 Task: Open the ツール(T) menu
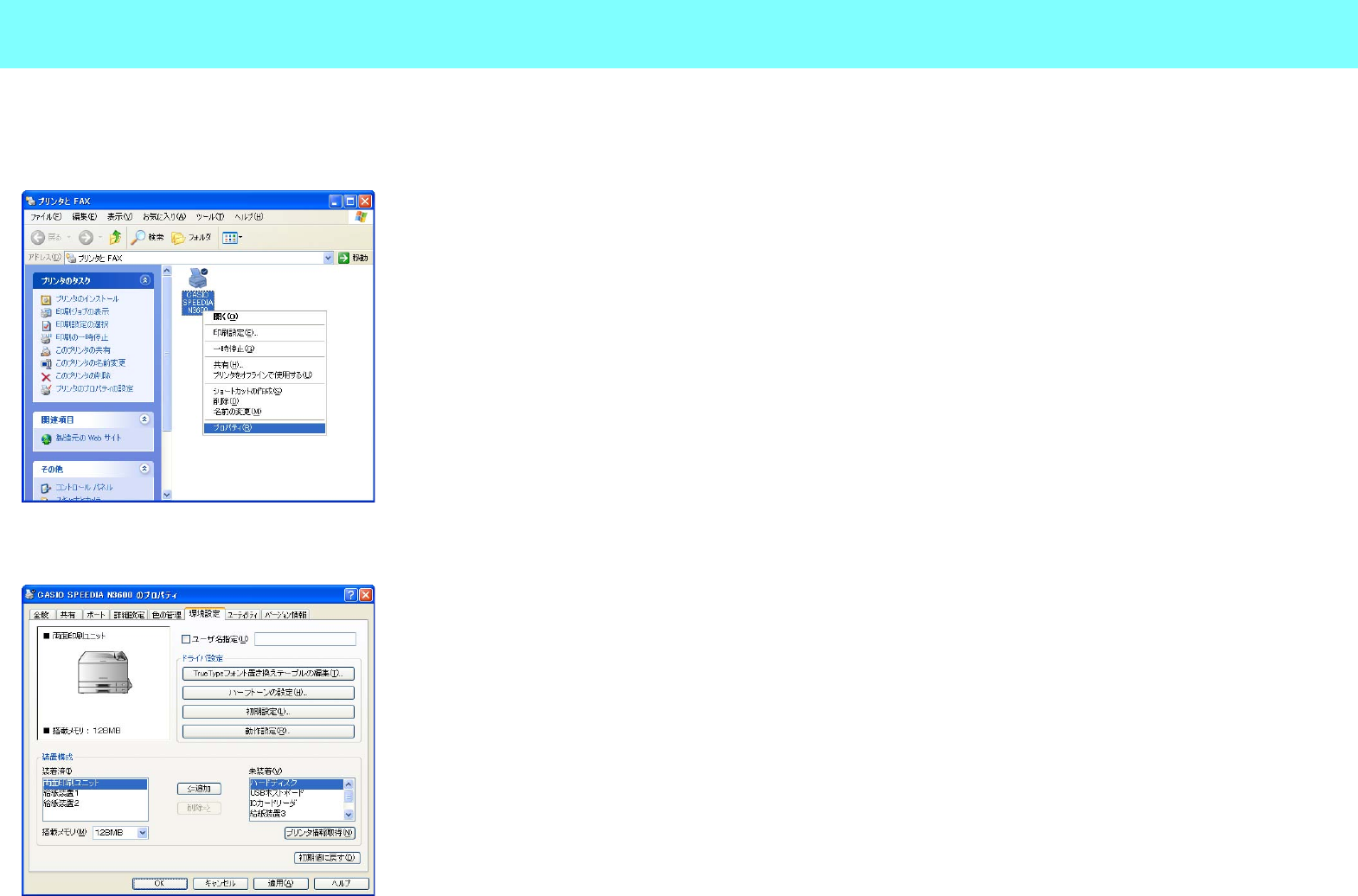(x=210, y=217)
